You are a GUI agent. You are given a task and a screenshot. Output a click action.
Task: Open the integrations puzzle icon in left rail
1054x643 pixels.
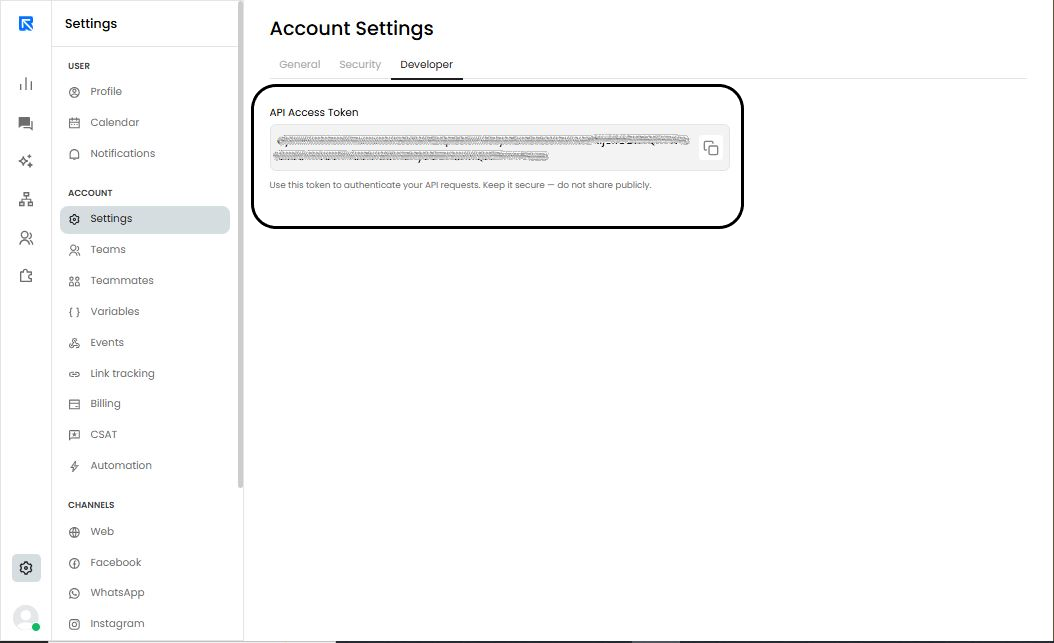click(x=26, y=276)
